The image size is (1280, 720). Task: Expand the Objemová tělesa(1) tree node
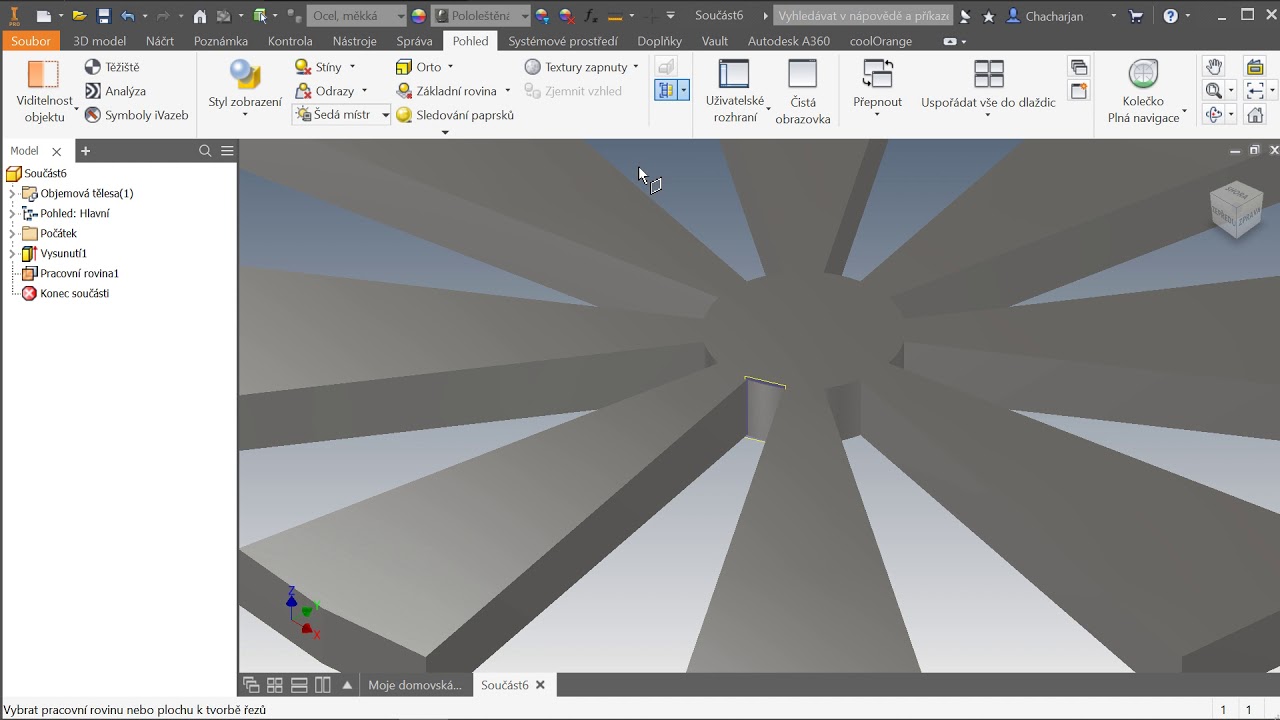coord(12,194)
